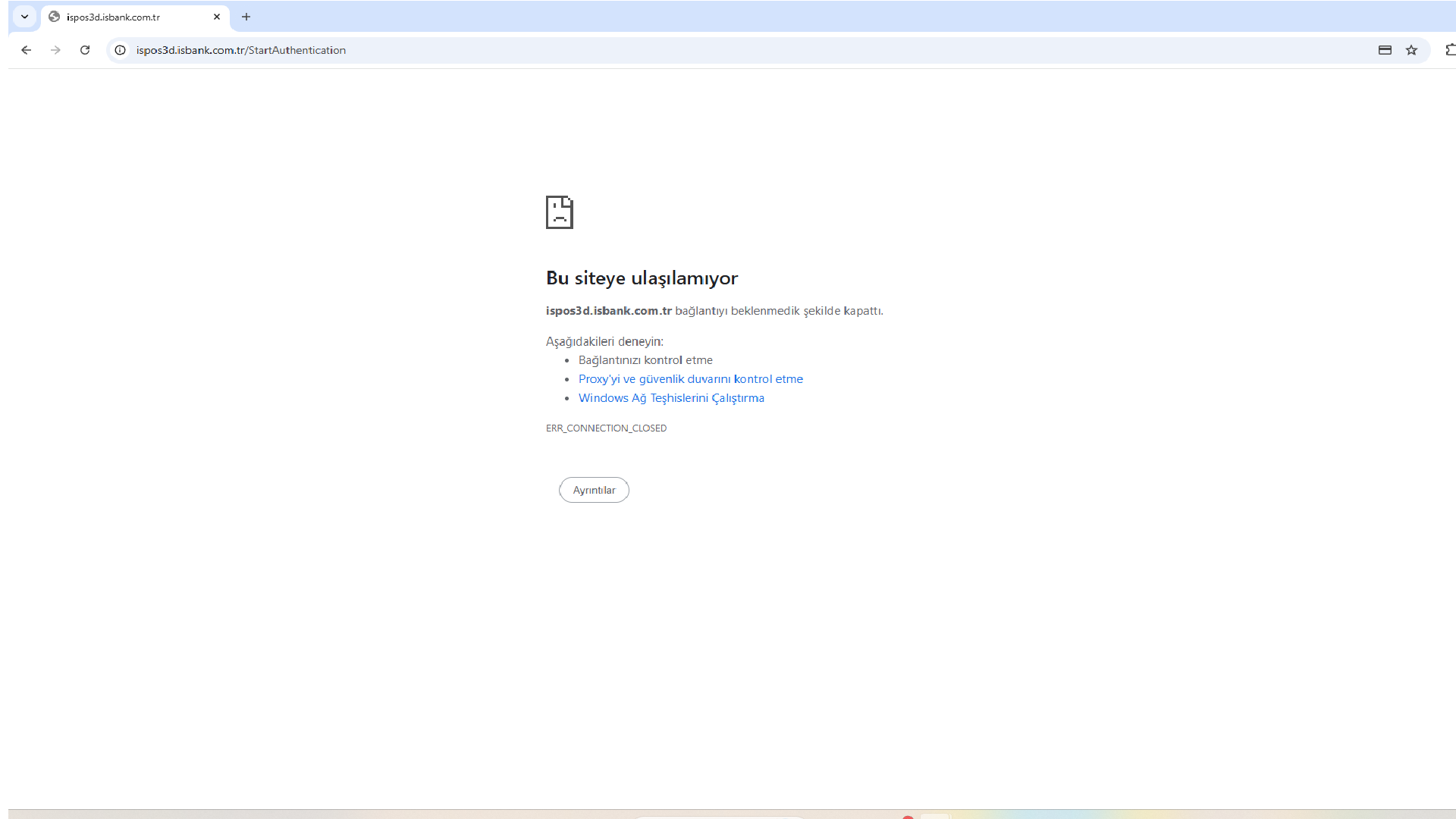Close the ispos3d.isbank.com.tr tab
This screenshot has width=1456, height=819.
click(217, 17)
